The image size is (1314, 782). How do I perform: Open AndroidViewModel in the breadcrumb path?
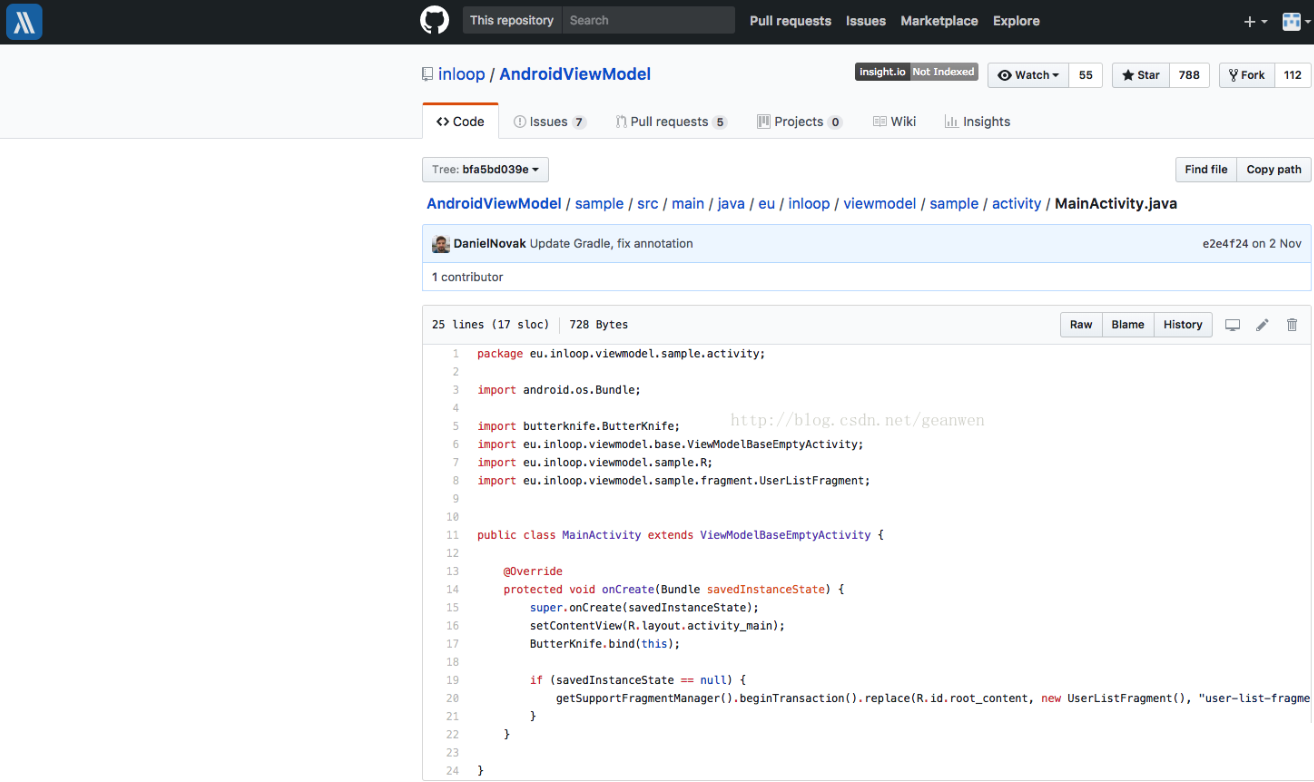[494, 204]
